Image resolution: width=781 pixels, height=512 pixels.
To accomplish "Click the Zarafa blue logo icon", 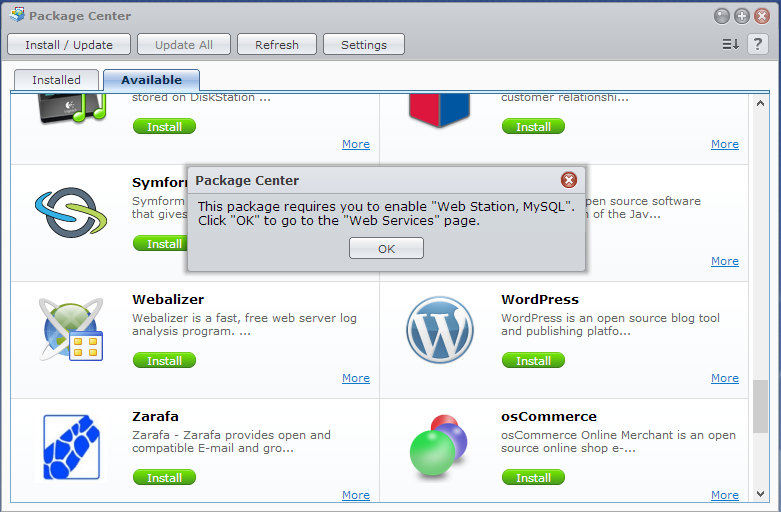I will pyautogui.click(x=71, y=447).
